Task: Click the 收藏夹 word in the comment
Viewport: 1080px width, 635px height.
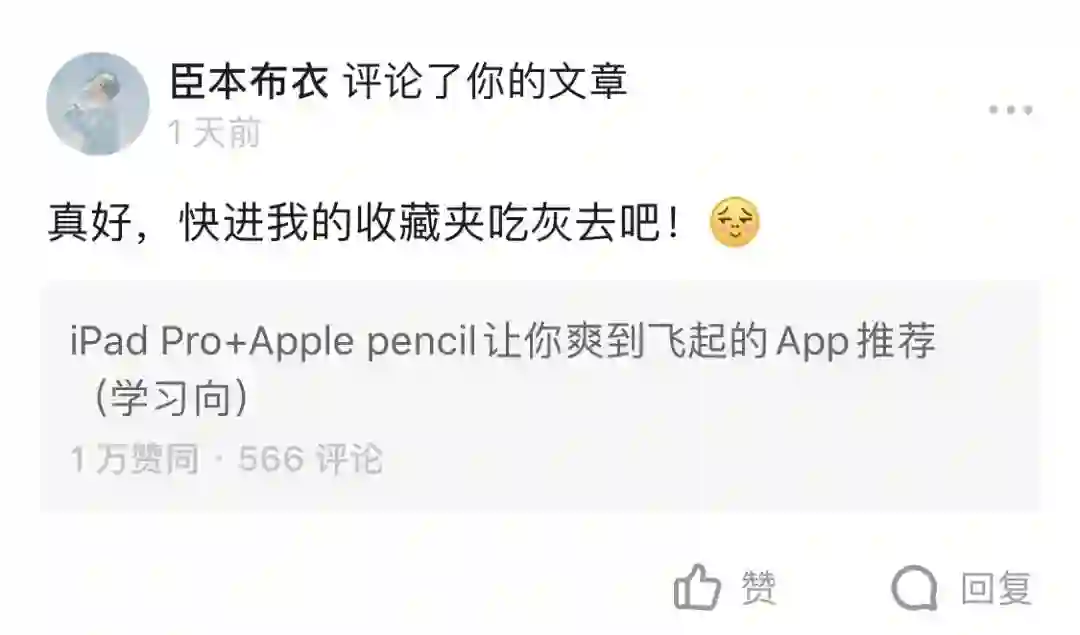Action: pyautogui.click(x=421, y=222)
